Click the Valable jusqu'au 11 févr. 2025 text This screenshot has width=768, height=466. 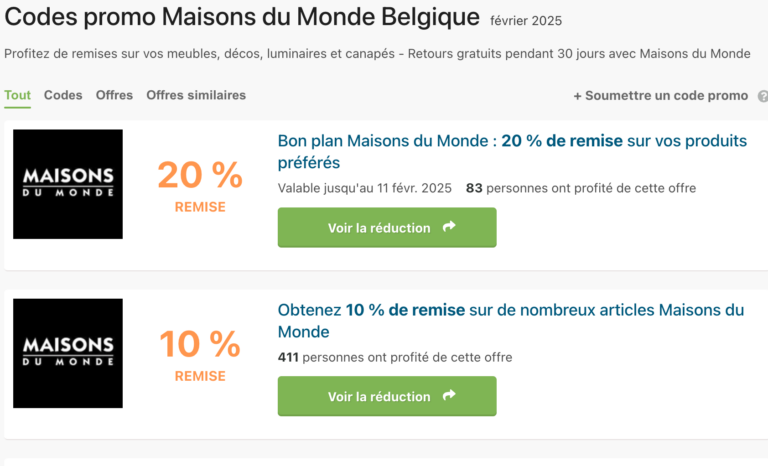(364, 188)
